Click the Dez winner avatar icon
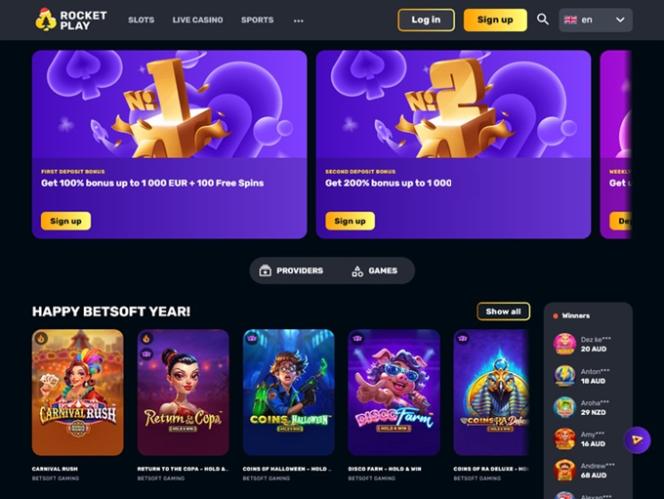664x499 pixels. click(565, 344)
